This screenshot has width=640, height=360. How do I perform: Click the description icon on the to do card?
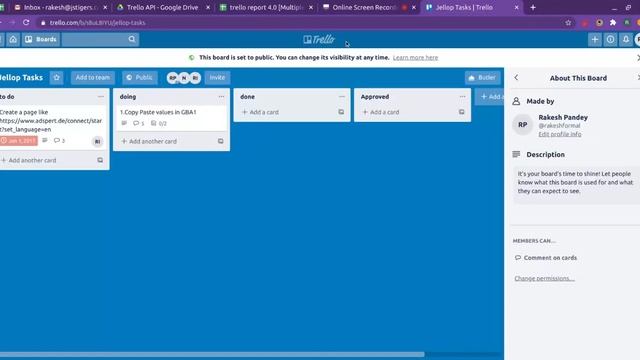[45, 140]
